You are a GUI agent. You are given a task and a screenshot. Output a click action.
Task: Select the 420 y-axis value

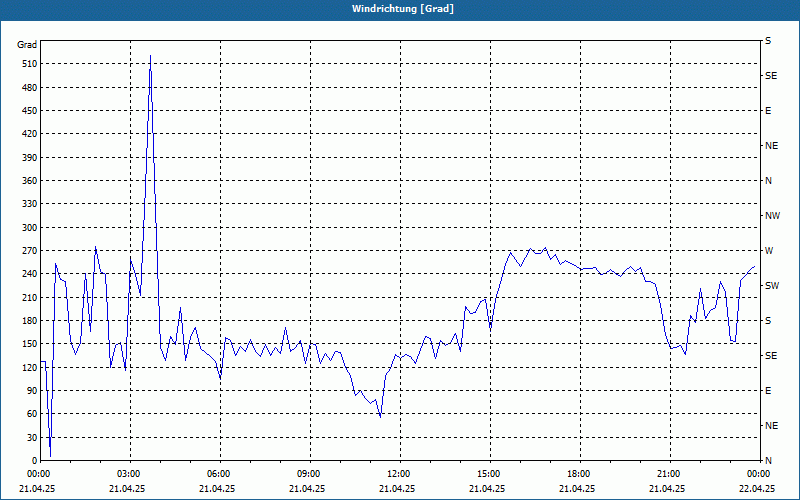[x=30, y=134]
